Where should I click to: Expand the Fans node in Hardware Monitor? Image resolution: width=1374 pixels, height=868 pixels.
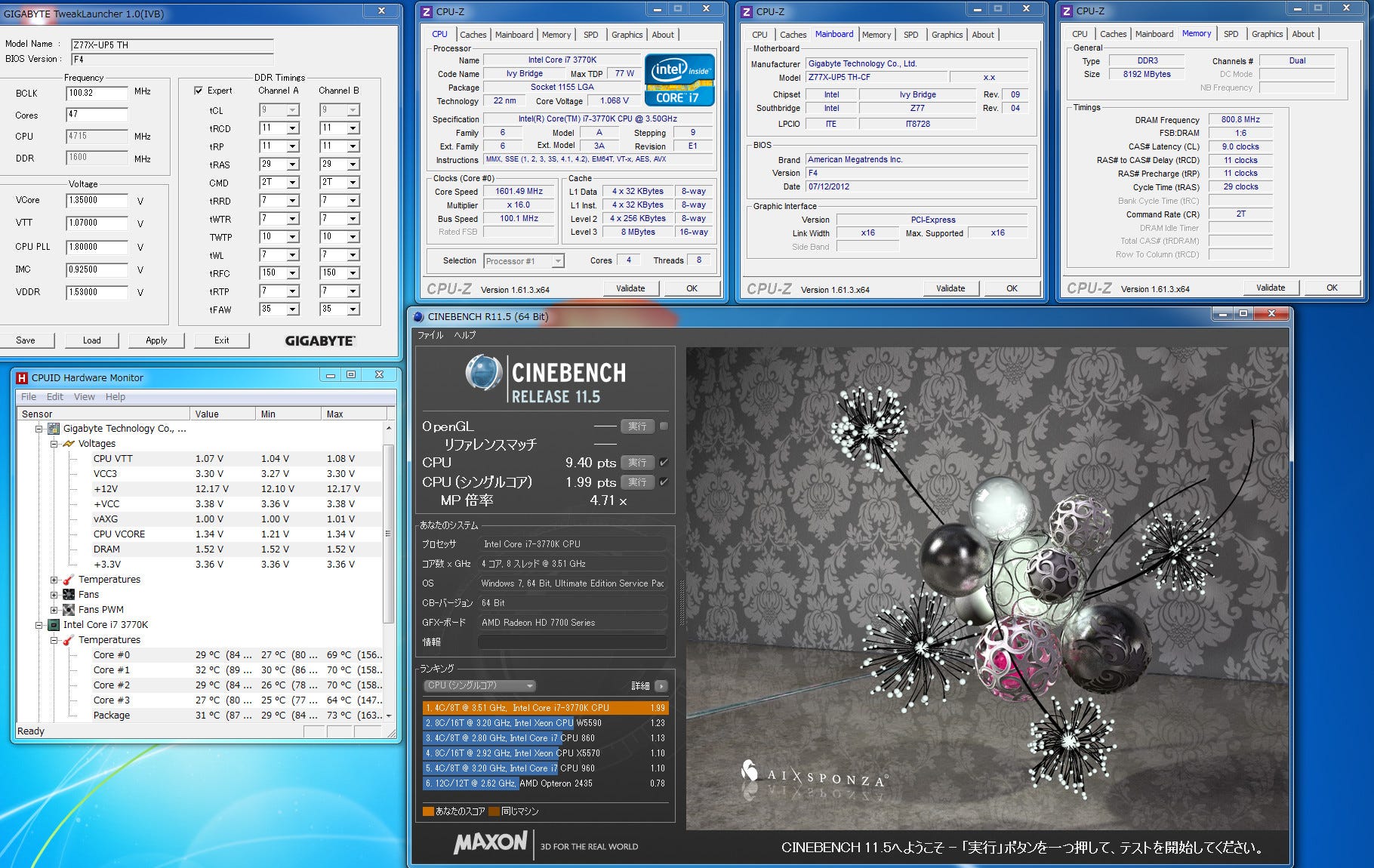pos(54,595)
